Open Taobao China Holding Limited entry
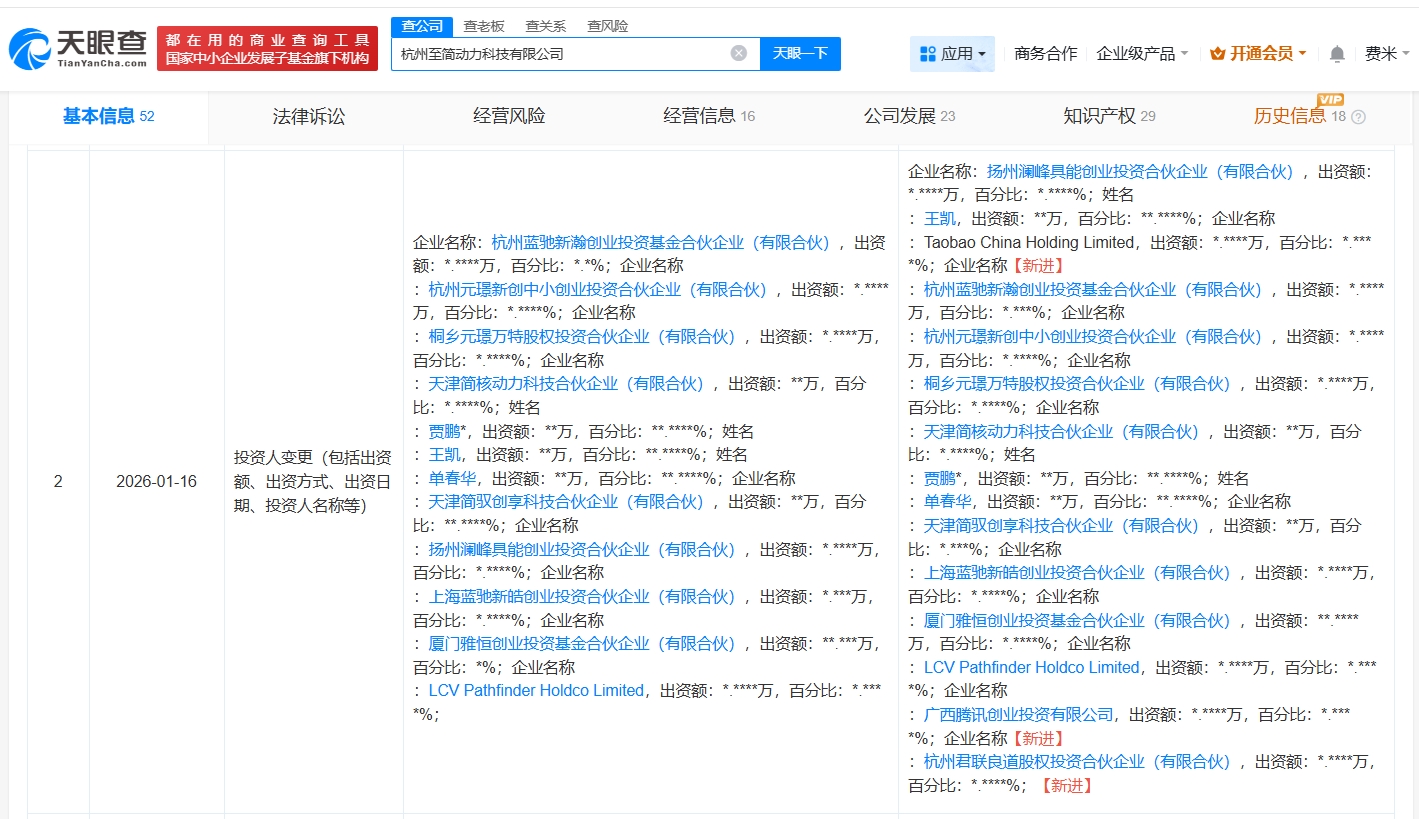This screenshot has width=1419, height=819. pos(1029,242)
